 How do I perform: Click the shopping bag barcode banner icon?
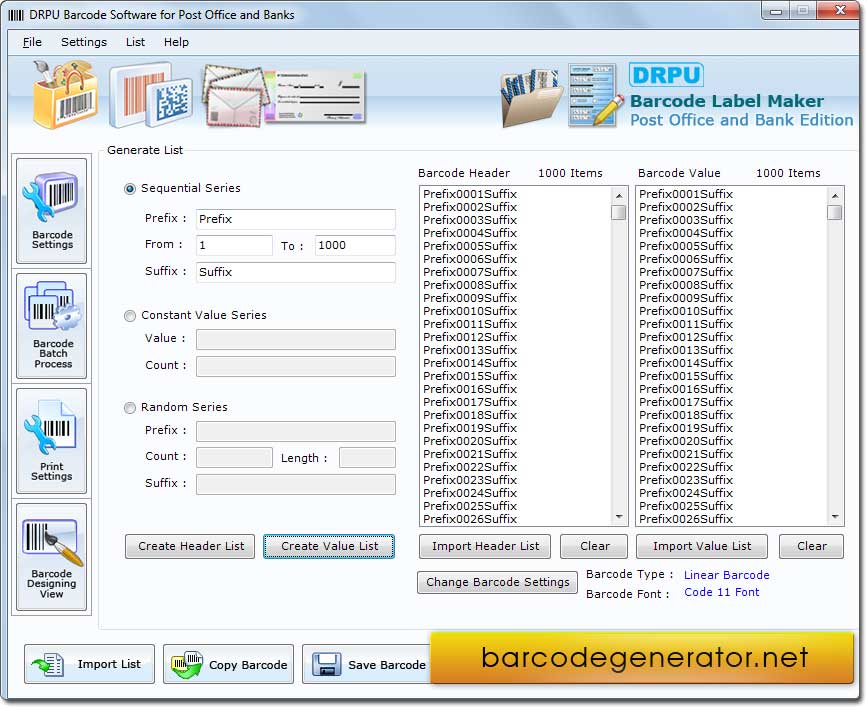[x=65, y=95]
